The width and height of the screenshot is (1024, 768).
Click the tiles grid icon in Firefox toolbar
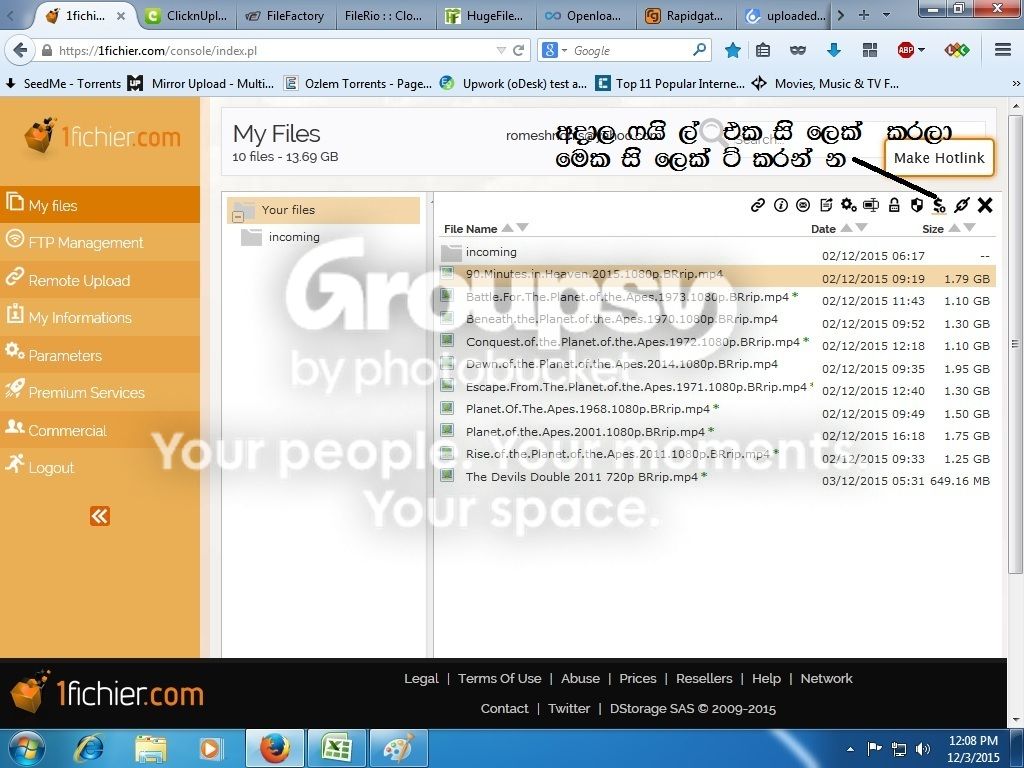(x=869, y=50)
